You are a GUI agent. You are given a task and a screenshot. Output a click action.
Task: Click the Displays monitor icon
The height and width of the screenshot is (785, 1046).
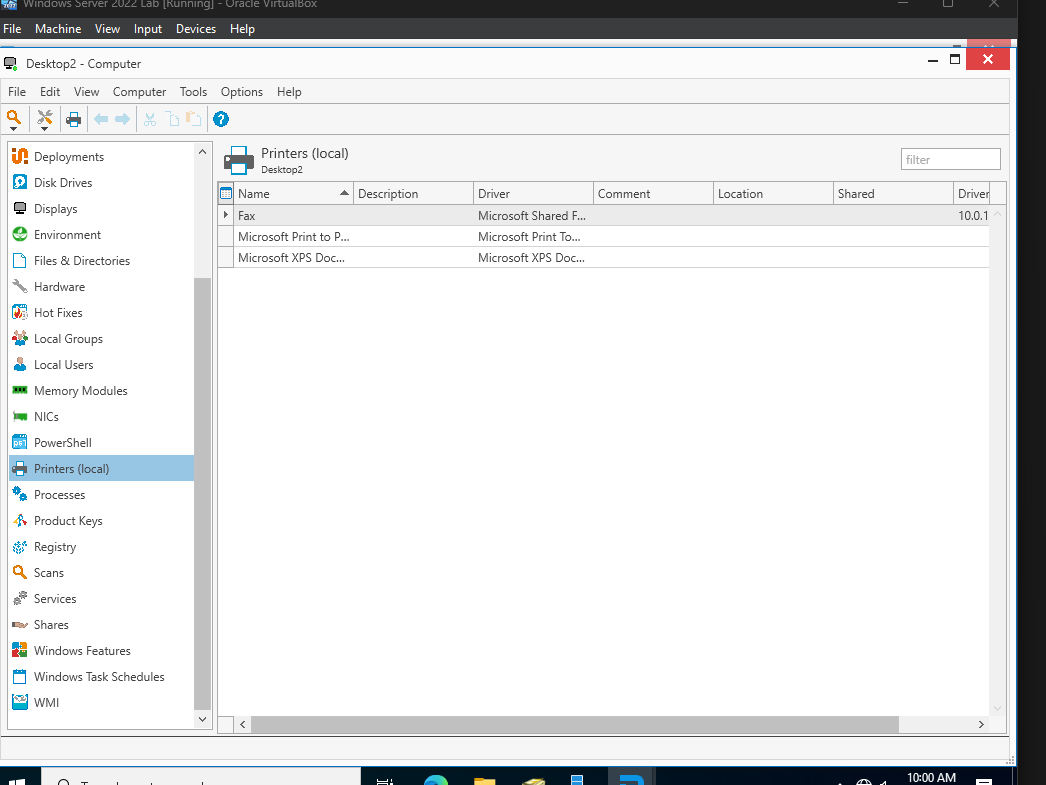[20, 208]
